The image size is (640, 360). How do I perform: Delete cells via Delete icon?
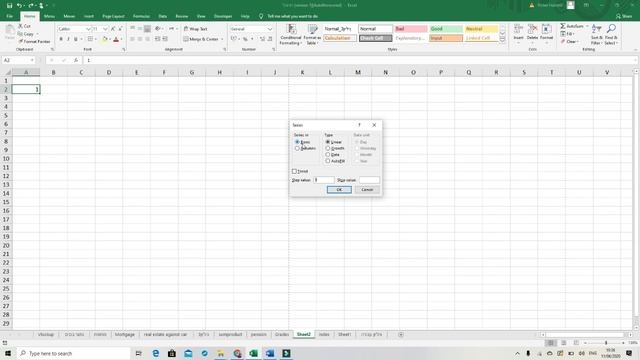point(532,33)
